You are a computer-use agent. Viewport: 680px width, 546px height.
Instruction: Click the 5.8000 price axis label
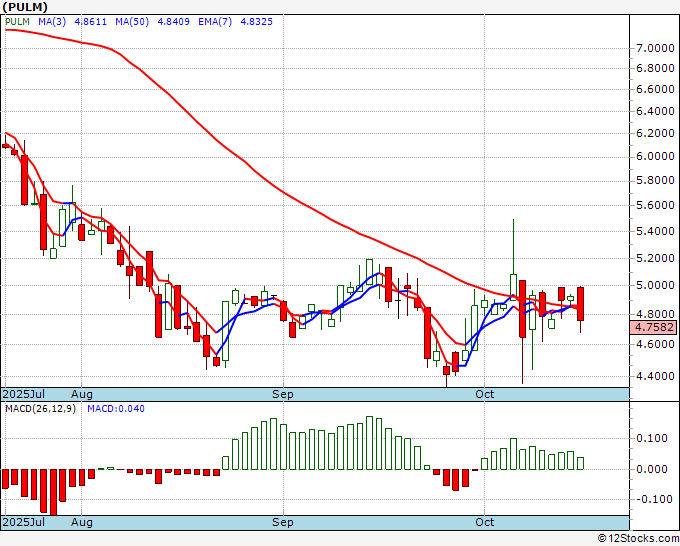point(655,180)
